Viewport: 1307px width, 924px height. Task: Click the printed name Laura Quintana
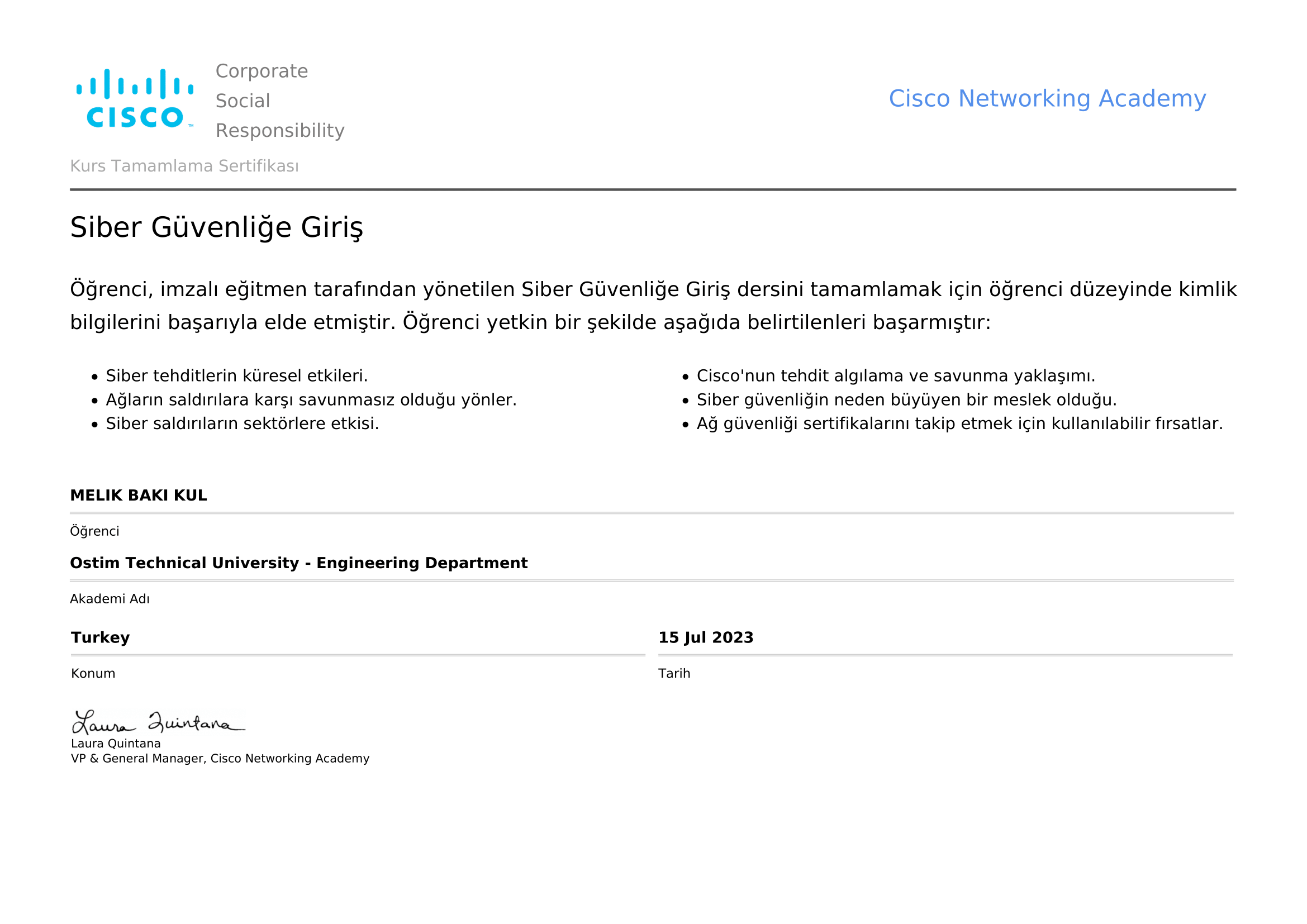tap(116, 744)
